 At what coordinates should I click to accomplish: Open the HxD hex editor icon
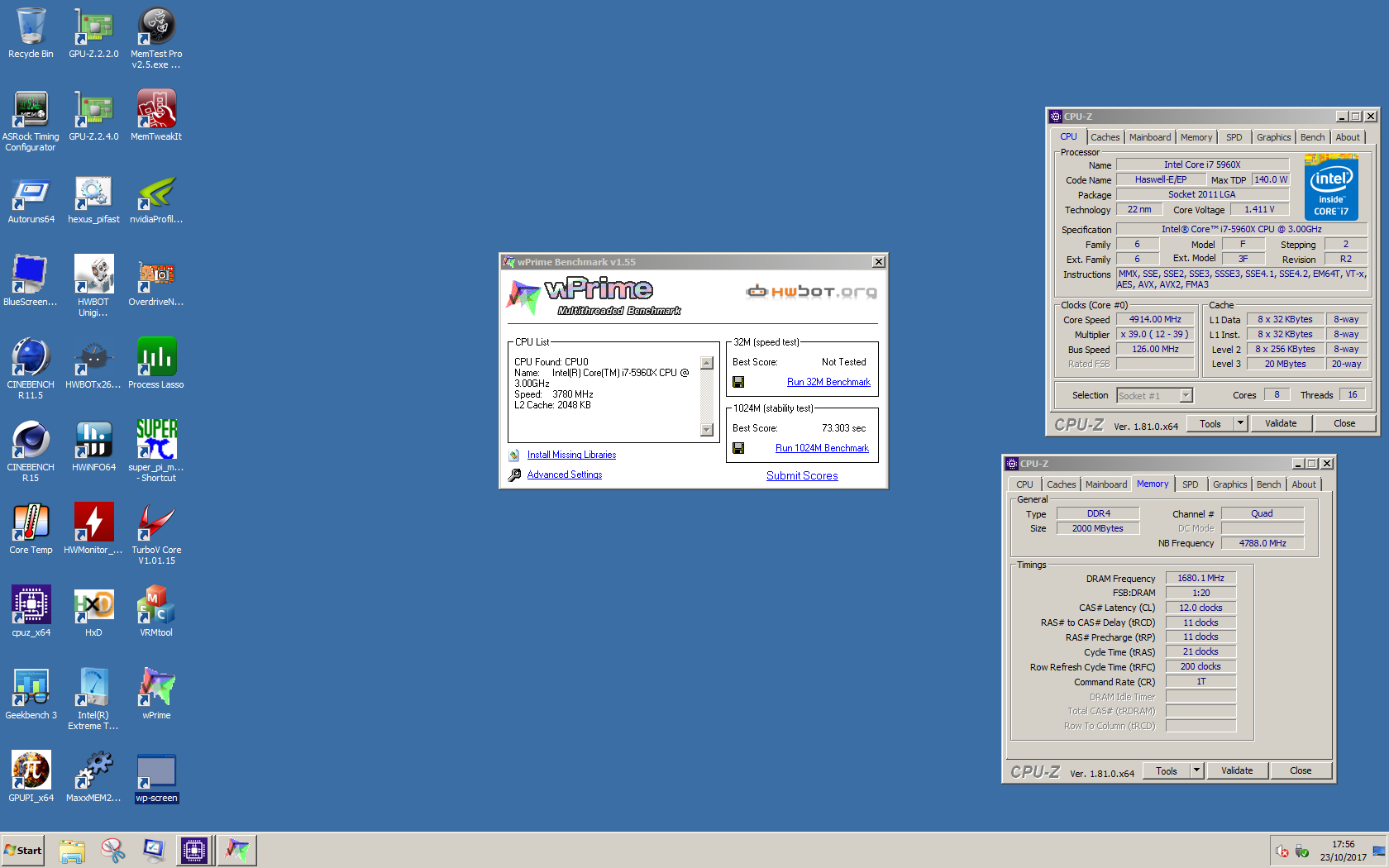(93, 612)
